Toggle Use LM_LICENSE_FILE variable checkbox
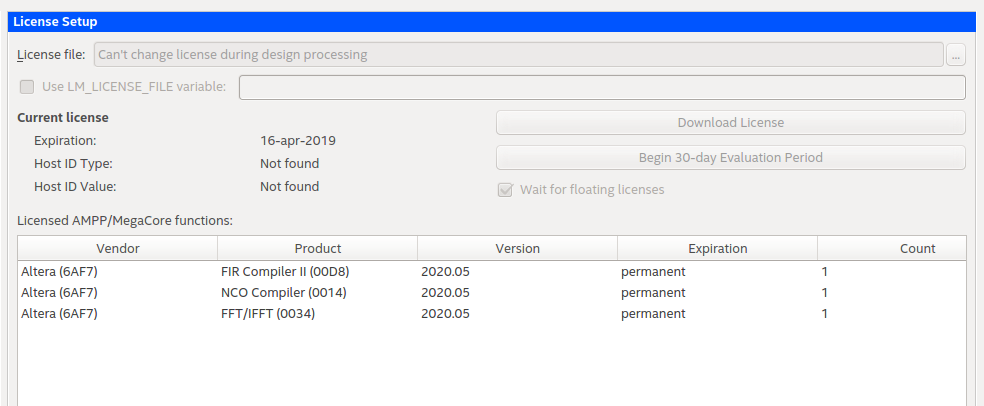The image size is (984, 406). (x=27, y=87)
